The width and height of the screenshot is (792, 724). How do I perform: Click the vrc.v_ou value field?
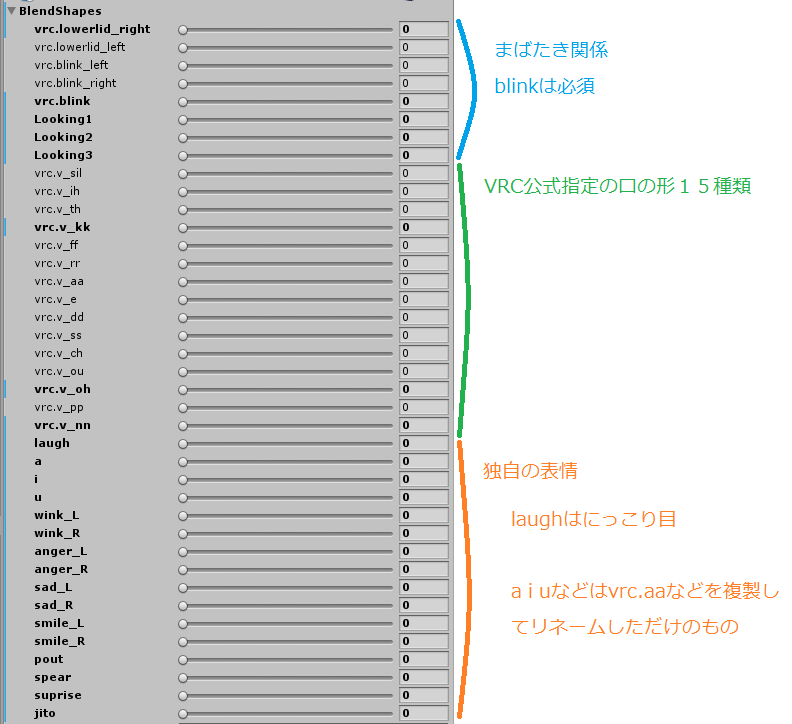pyautogui.click(x=423, y=371)
